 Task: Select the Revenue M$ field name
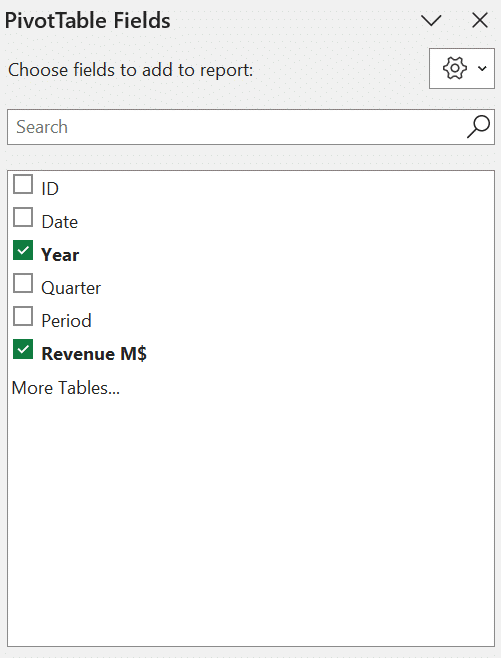[x=94, y=354]
